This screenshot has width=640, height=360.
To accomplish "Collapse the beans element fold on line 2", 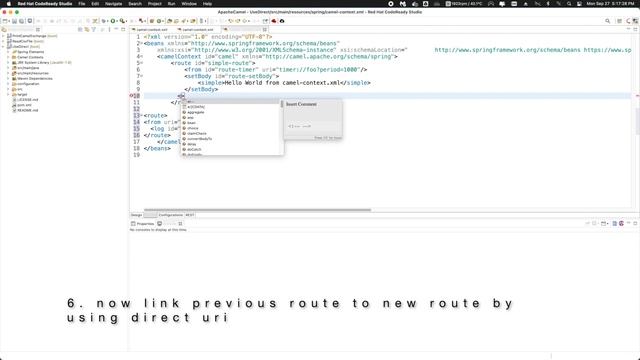I will click(x=141, y=43).
